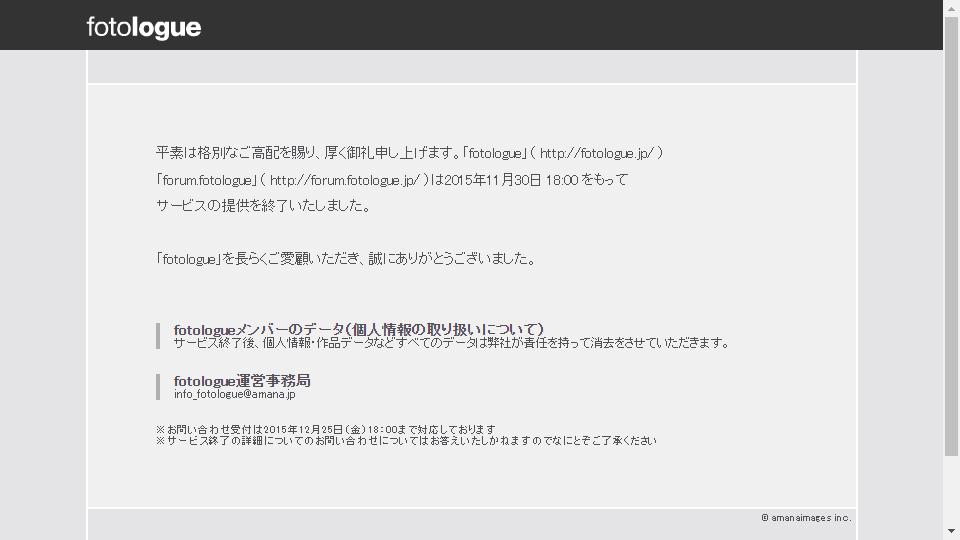Click the fotologue logo in header
960x540 pixels.
pos(144,28)
